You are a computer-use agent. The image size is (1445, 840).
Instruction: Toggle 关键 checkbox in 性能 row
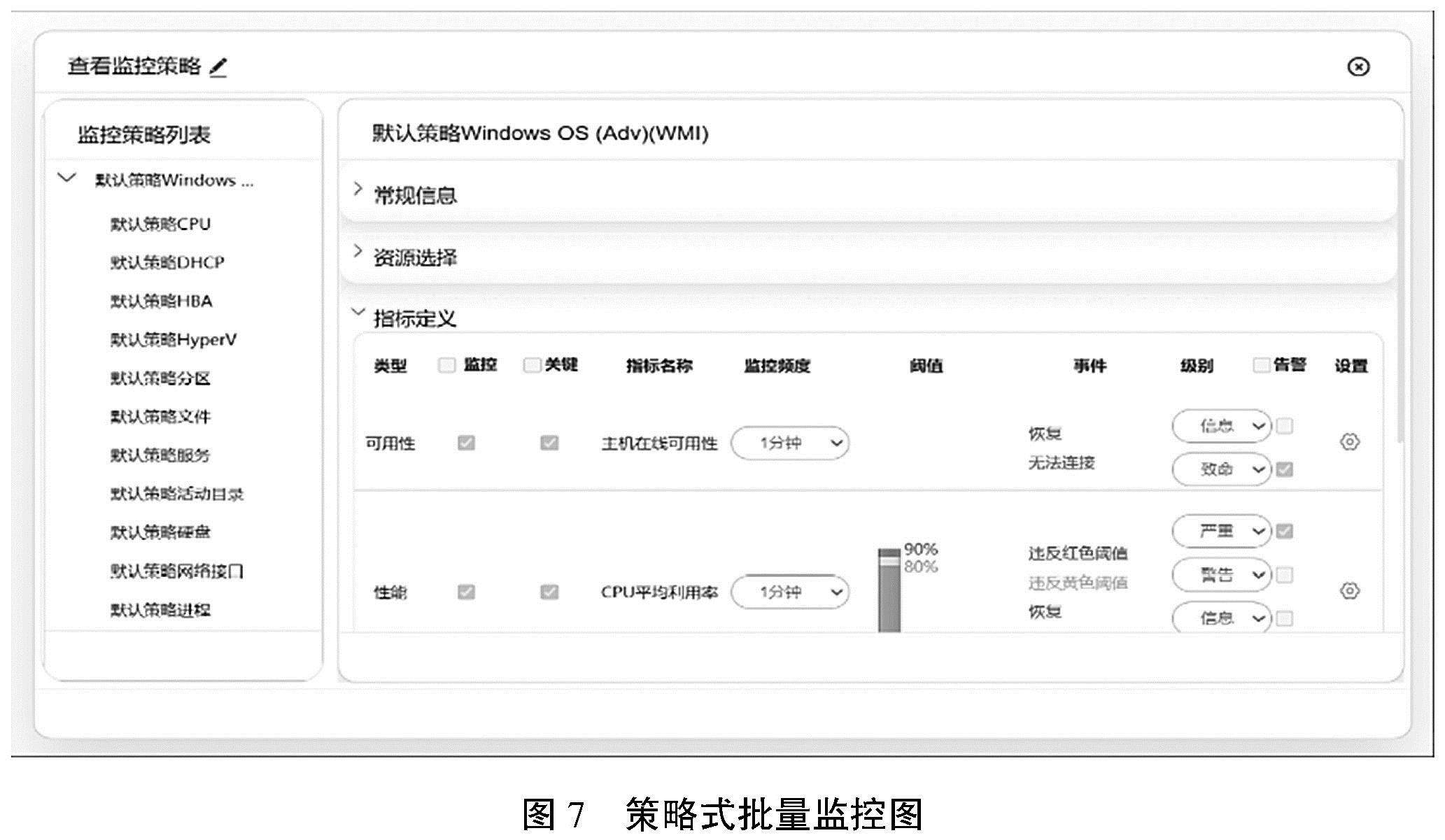point(549,592)
